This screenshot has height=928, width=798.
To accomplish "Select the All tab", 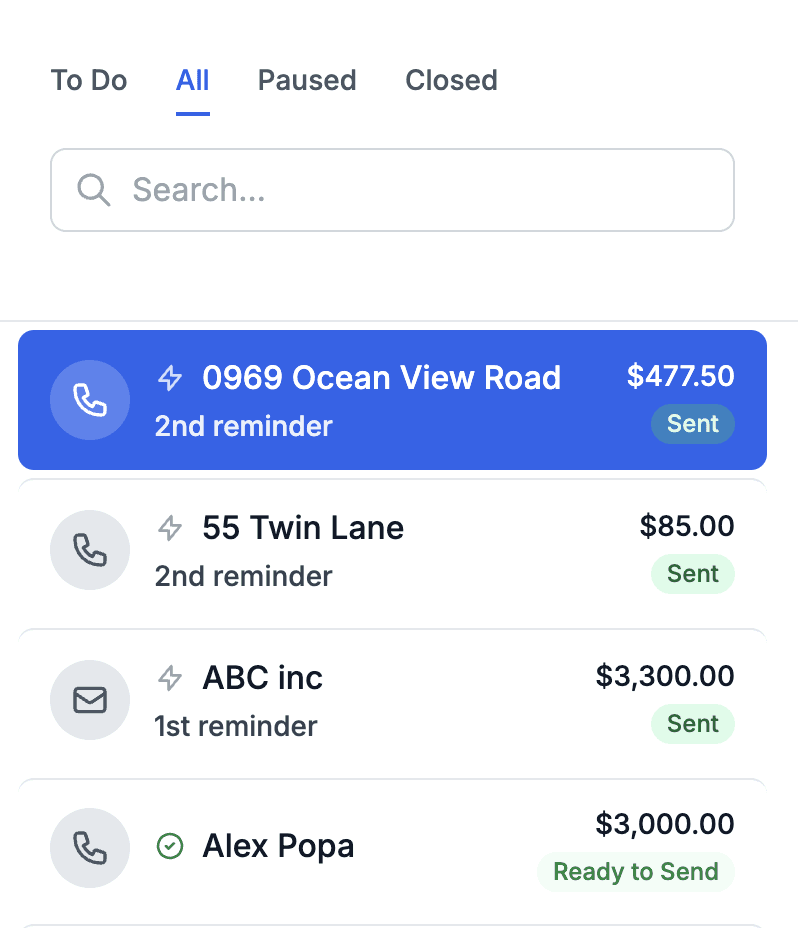I will tap(192, 80).
